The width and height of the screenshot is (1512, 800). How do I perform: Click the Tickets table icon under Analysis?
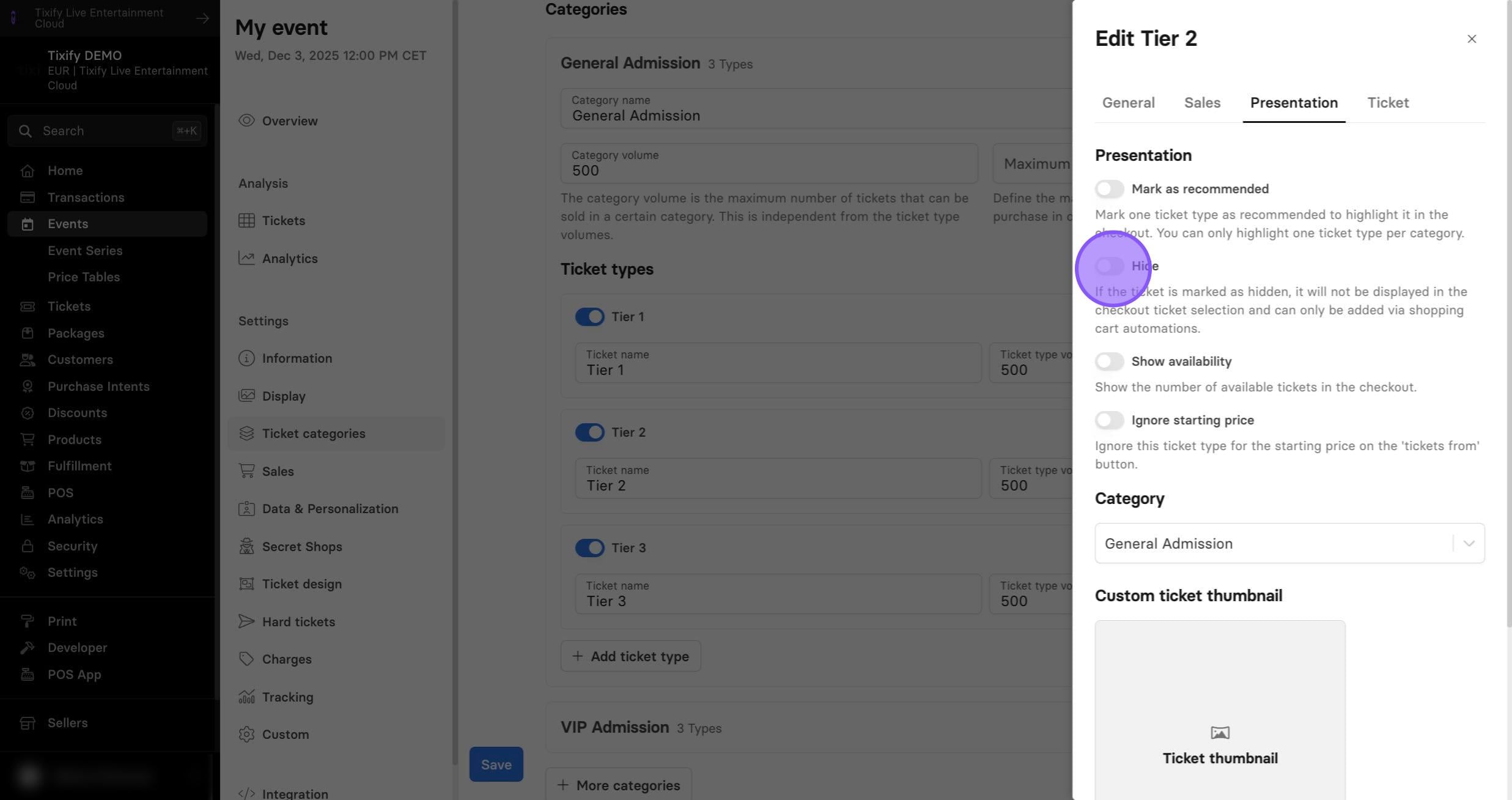pos(246,220)
